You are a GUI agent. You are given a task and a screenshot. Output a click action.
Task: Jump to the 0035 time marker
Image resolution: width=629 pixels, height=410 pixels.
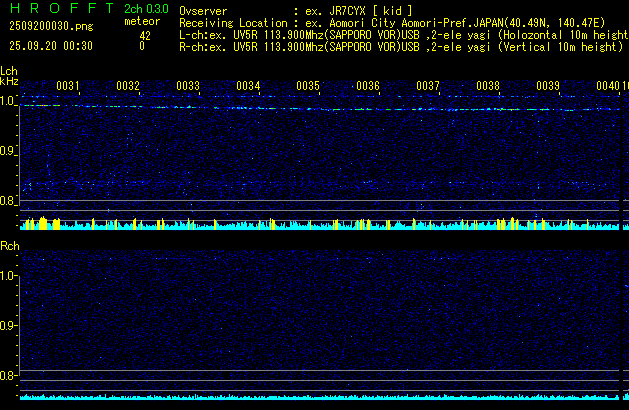[x=308, y=86]
